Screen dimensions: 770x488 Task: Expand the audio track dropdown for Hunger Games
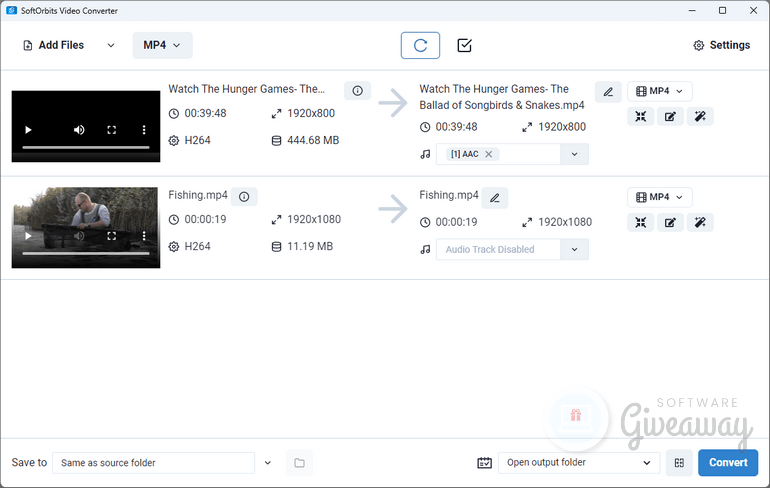click(574, 154)
